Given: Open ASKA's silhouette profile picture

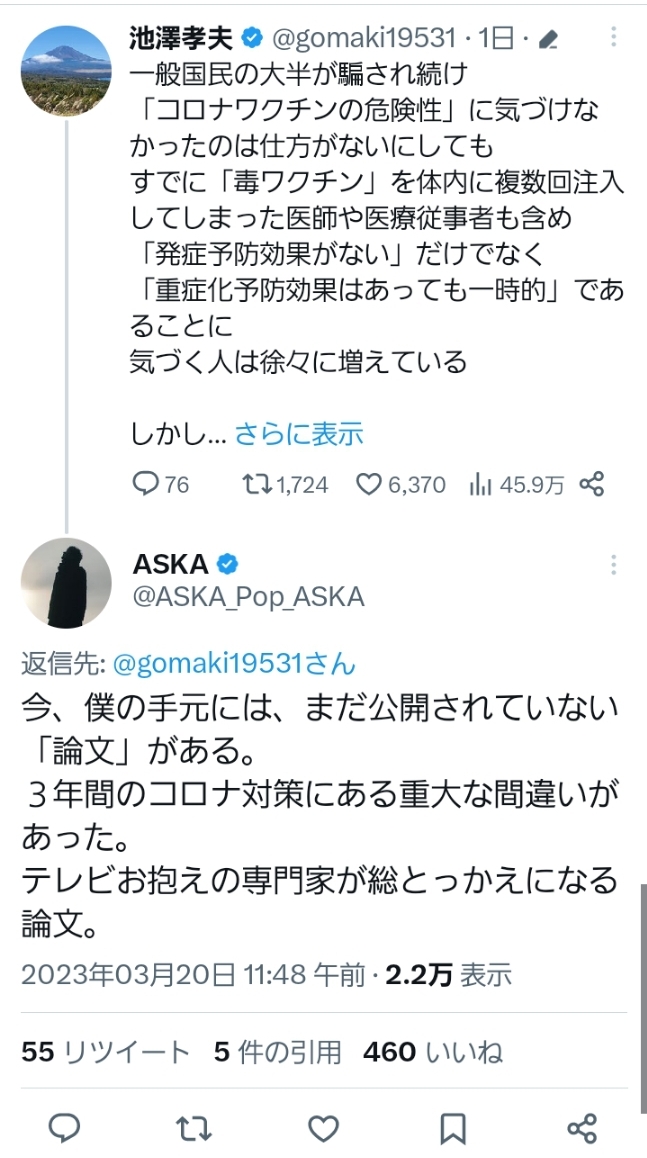Looking at the screenshot, I should click(x=66, y=582).
